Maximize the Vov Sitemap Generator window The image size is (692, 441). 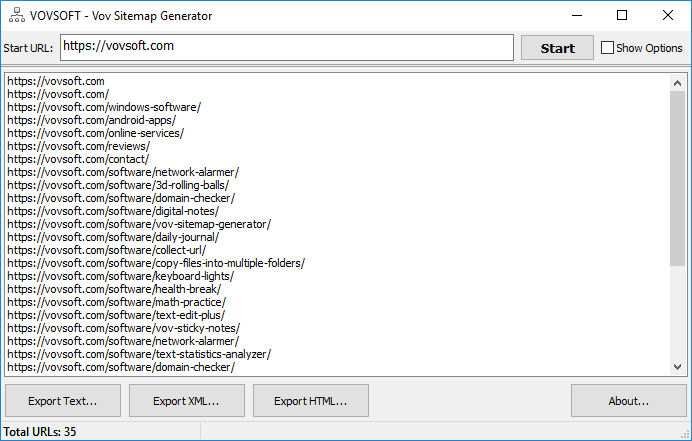(622, 15)
